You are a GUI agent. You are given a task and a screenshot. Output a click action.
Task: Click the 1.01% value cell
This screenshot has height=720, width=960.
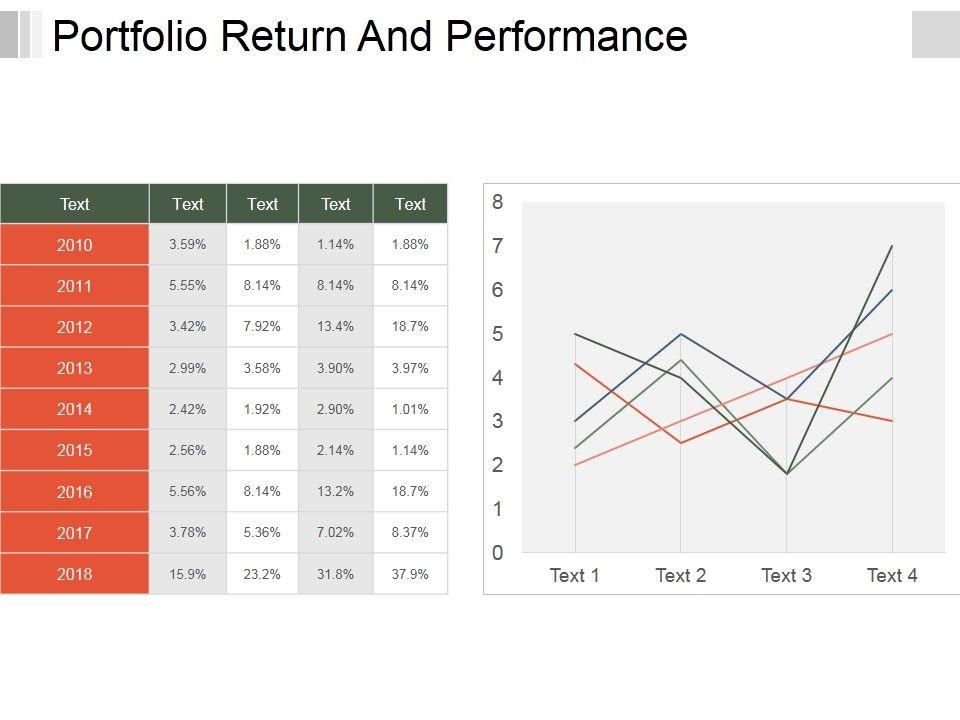click(x=410, y=409)
